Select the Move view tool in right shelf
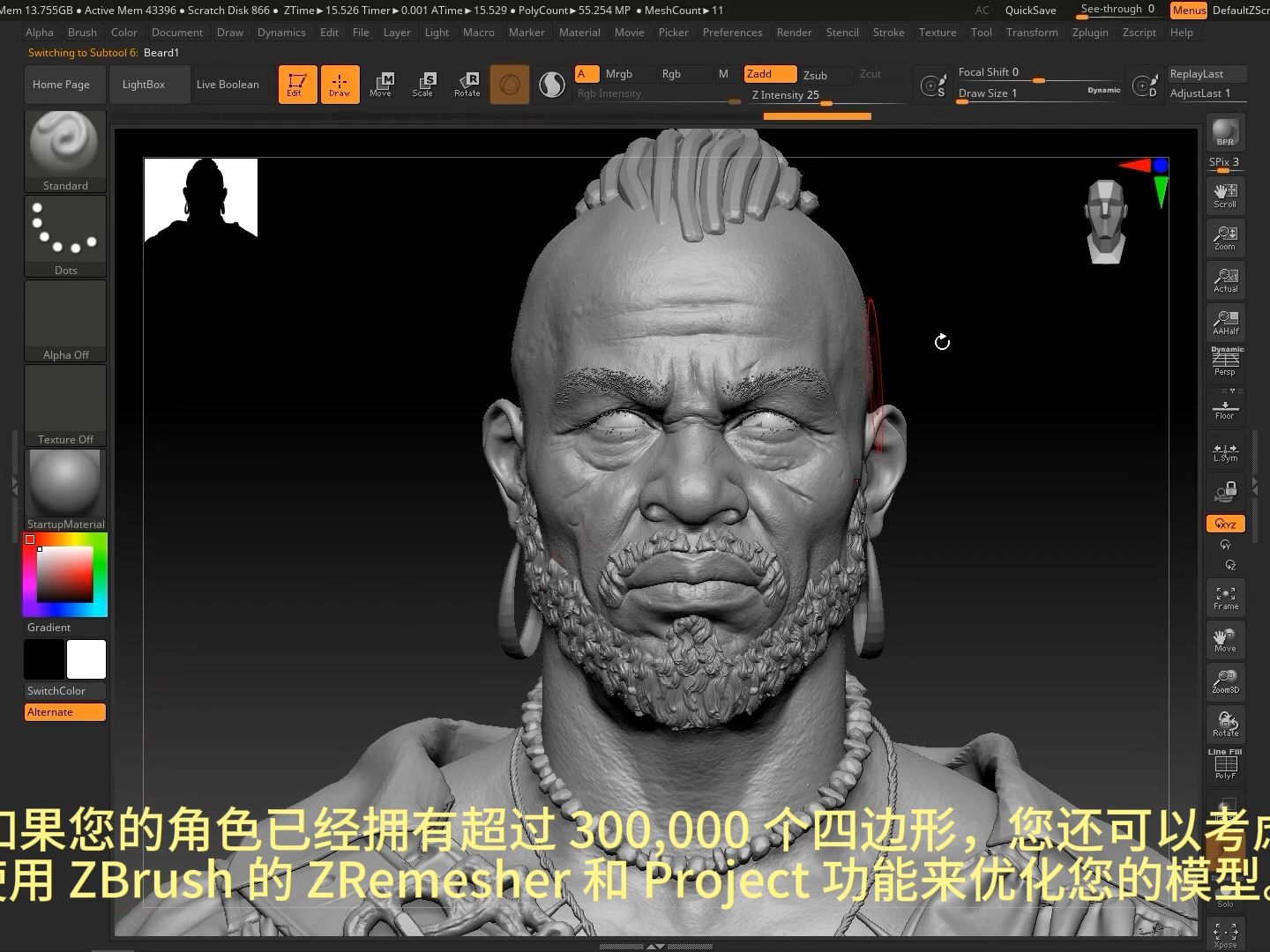Screen dimensions: 1270x952 tap(1225, 640)
